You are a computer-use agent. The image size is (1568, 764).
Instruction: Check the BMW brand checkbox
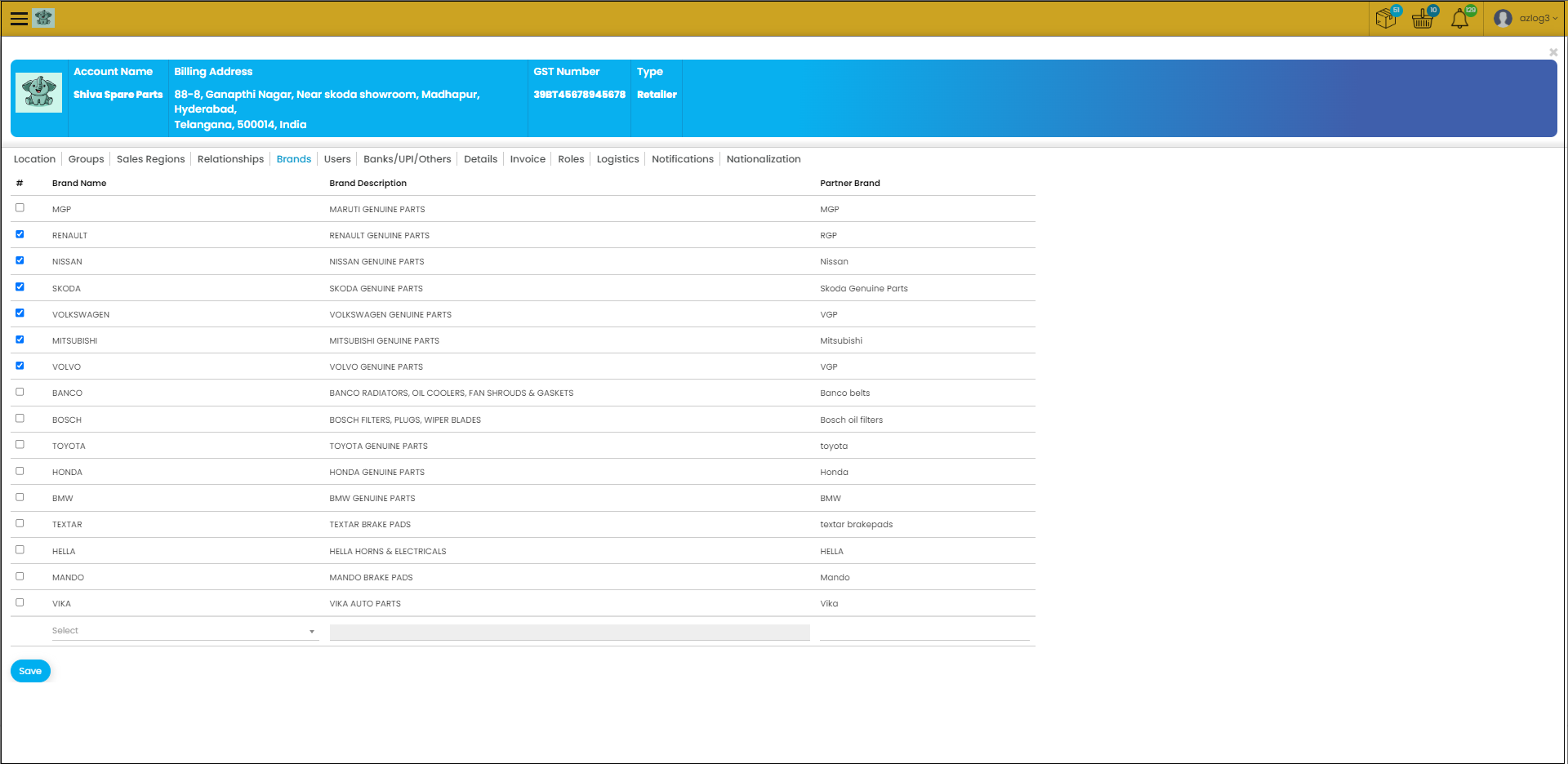(x=20, y=497)
